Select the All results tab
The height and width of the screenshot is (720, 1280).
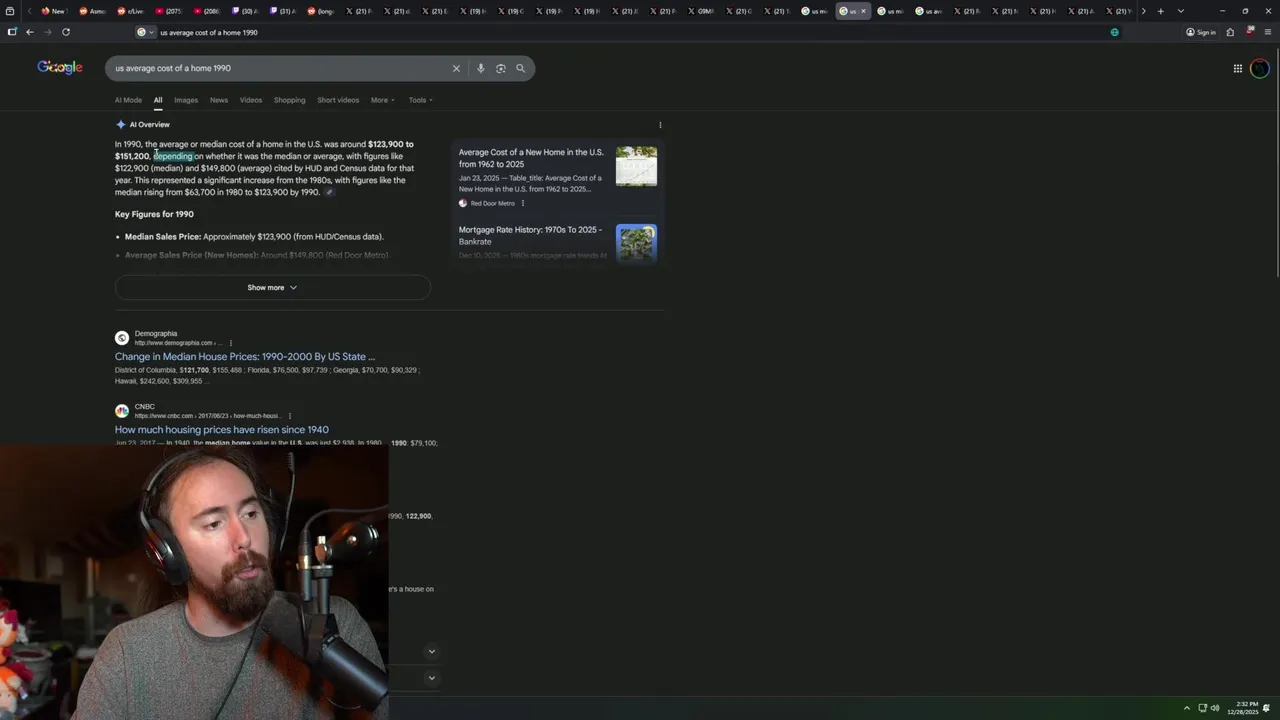158,100
